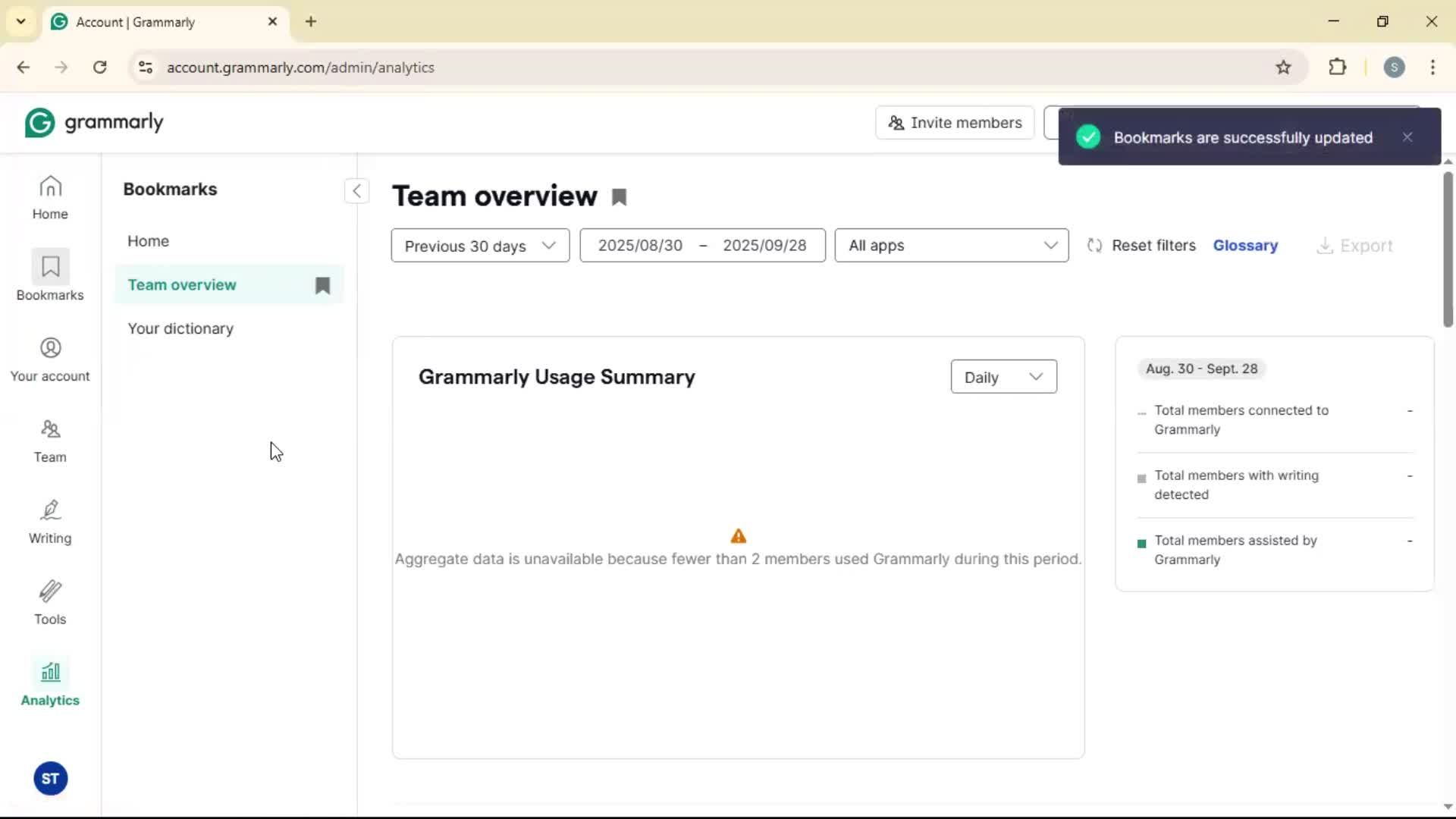Open the All apps dropdown
The height and width of the screenshot is (819, 1456).
click(951, 246)
